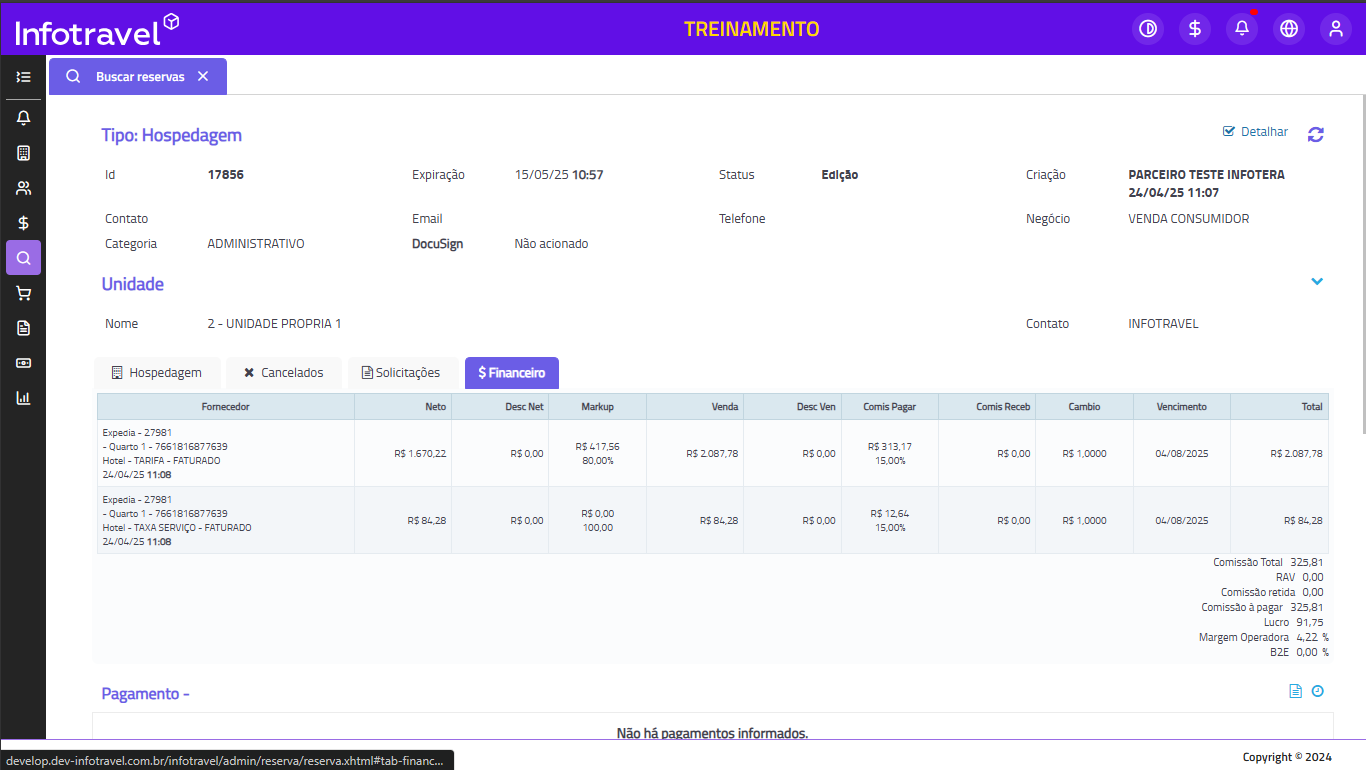The height and width of the screenshot is (770, 1366).
Task: Click the bar chart reports icon in sidebar
Action: 23,397
